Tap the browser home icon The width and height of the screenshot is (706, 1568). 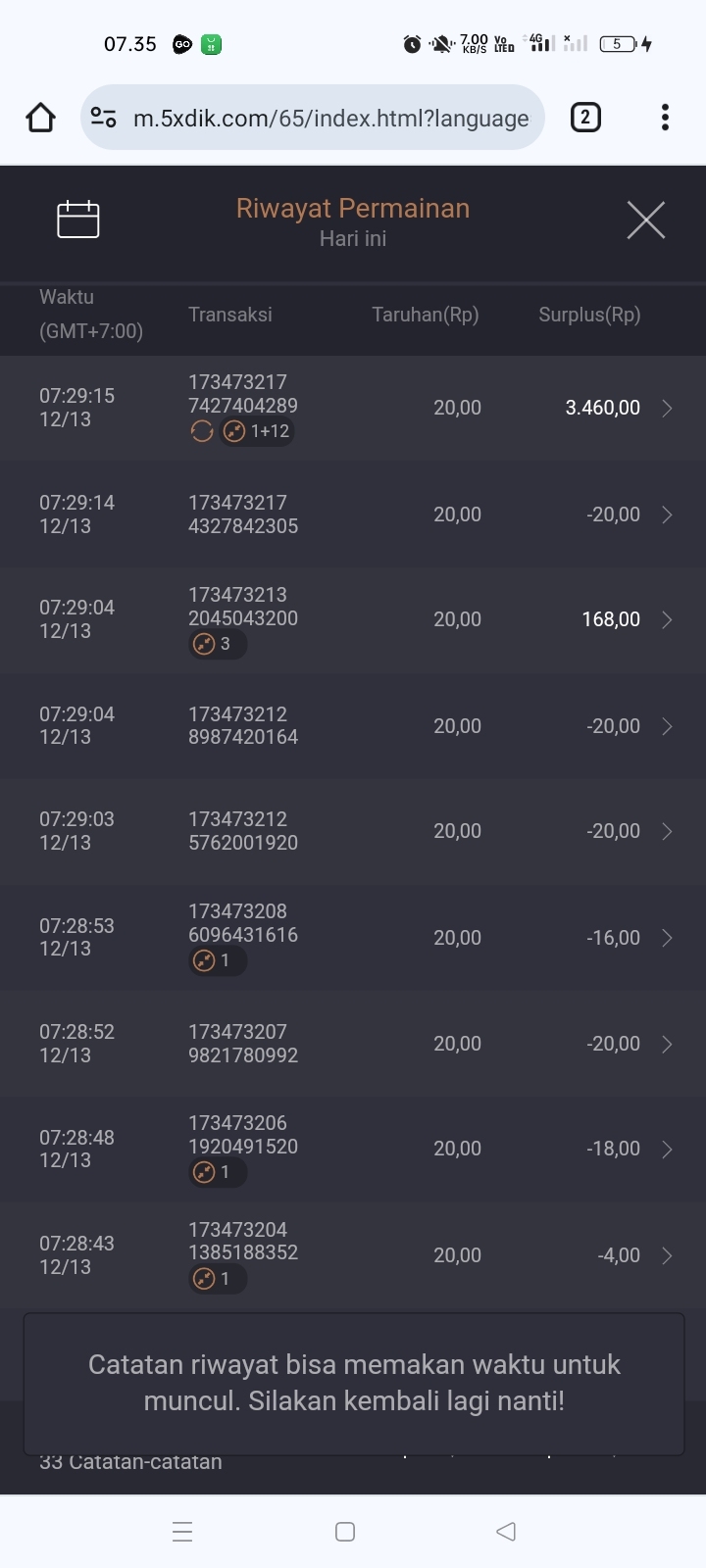pos(40,119)
